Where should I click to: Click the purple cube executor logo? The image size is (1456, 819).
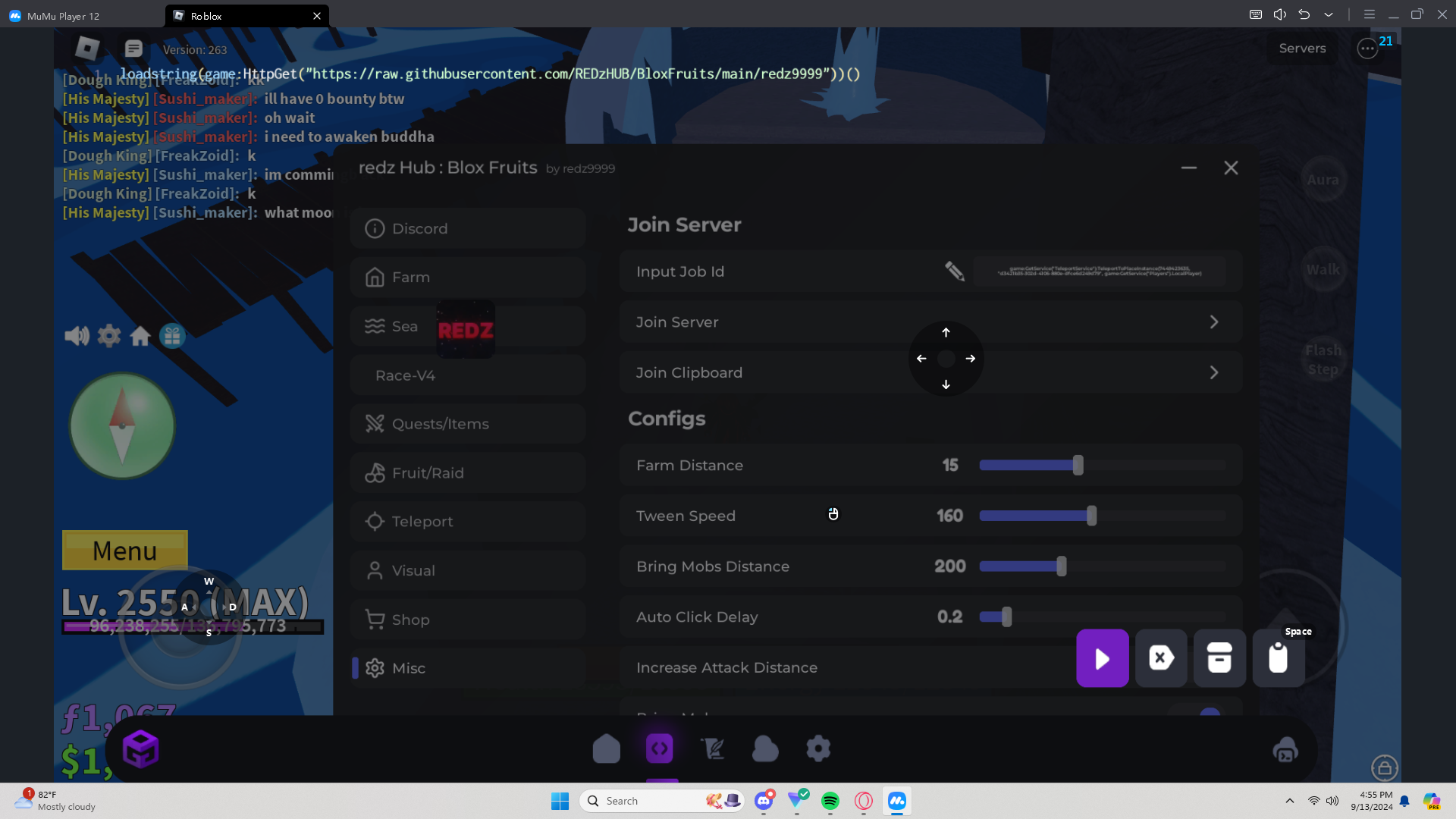140,749
